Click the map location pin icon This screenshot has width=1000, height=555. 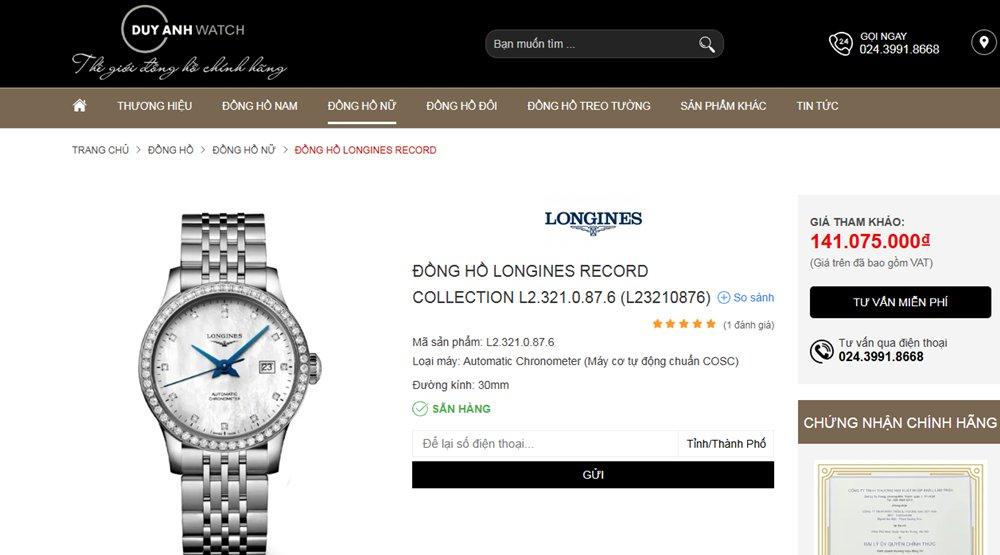point(983,43)
